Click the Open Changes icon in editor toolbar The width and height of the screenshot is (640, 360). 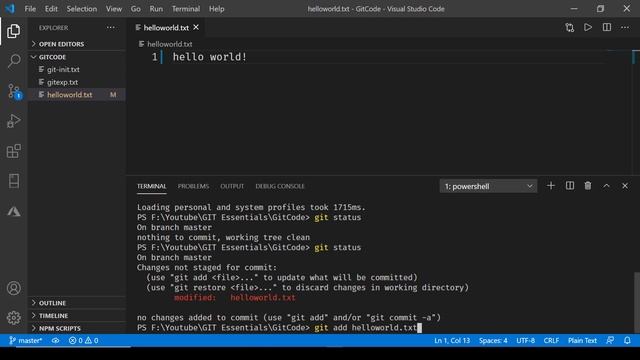(x=569, y=27)
